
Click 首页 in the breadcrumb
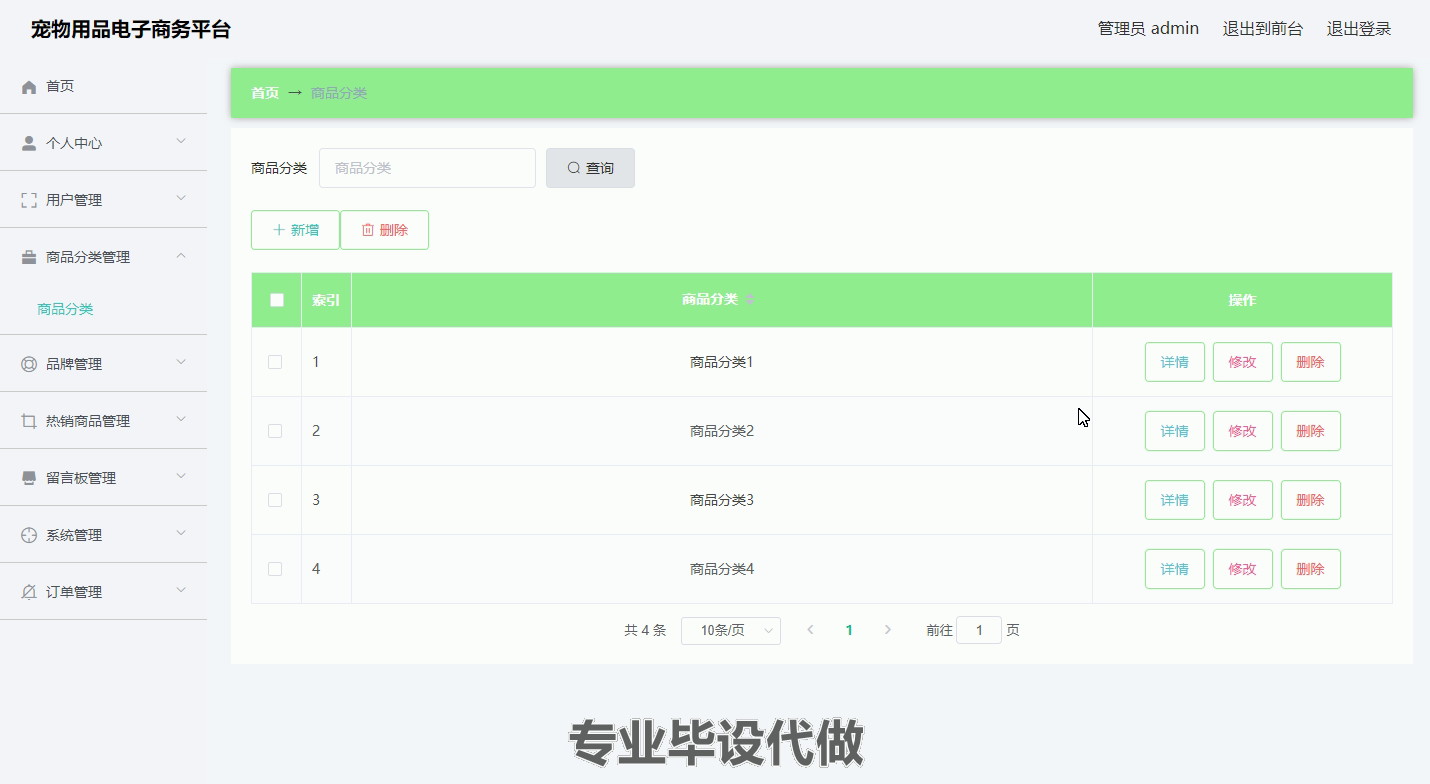tap(265, 93)
